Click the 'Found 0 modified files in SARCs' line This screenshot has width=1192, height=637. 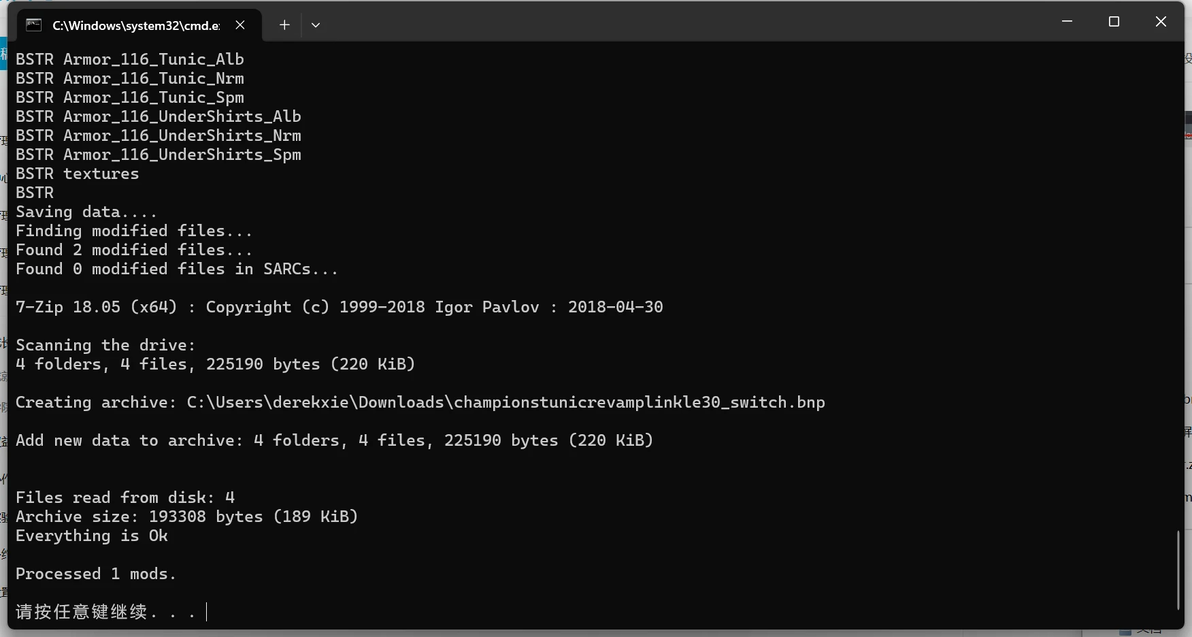(177, 269)
